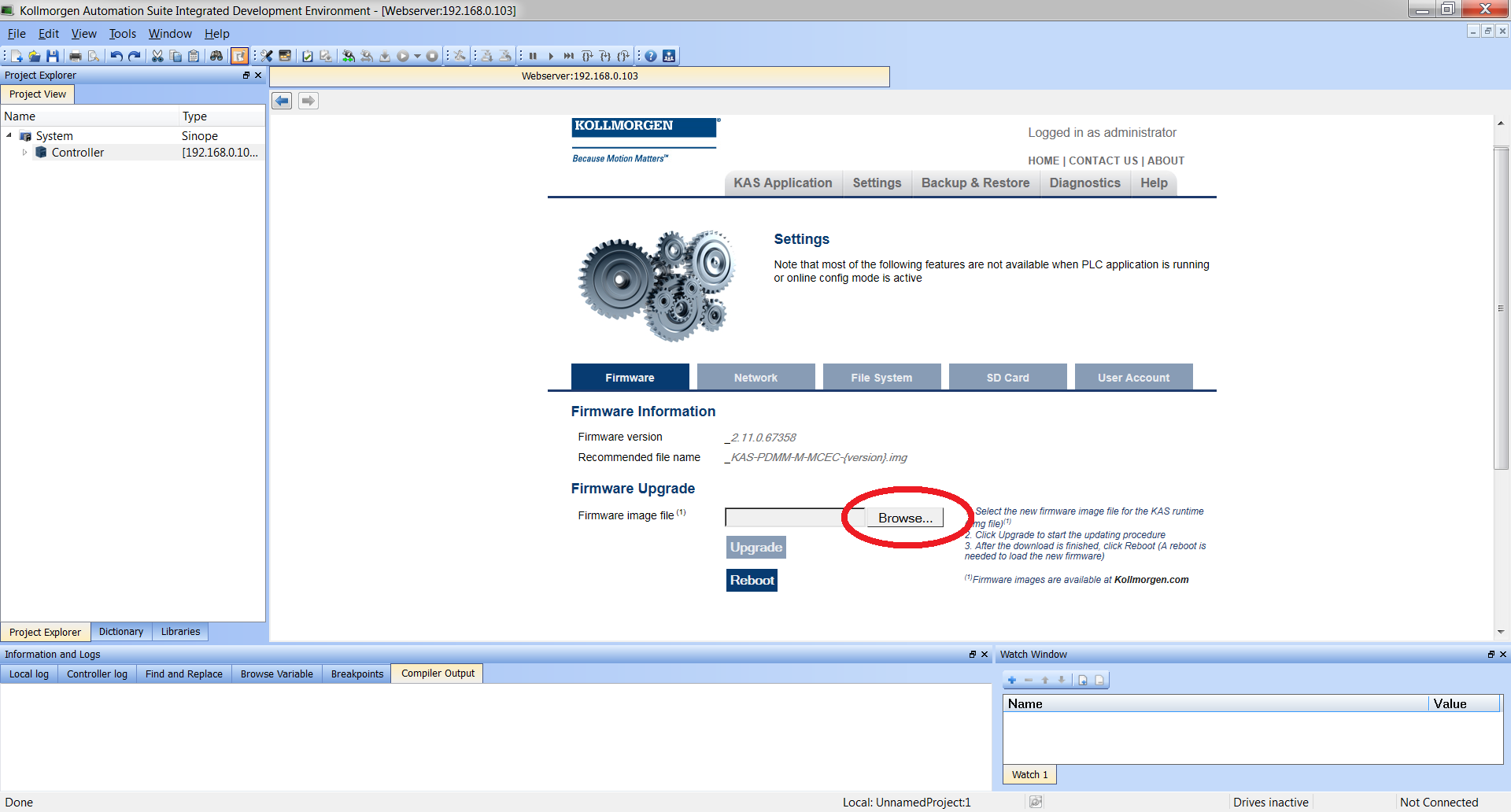
Task: Select the Network settings tab
Action: coord(755,378)
